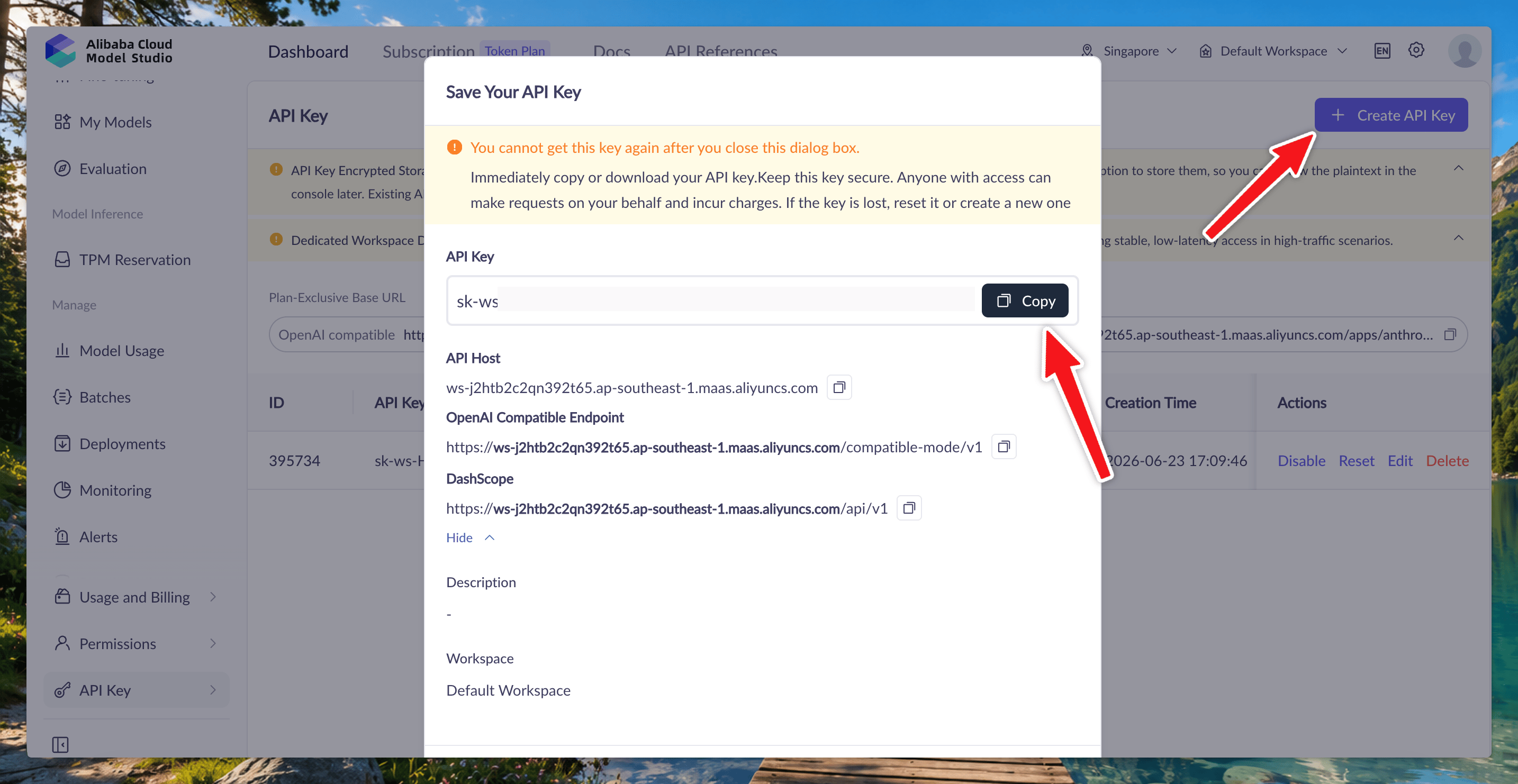This screenshot has width=1518, height=784.
Task: Click the Batches list icon
Action: [x=62, y=396]
